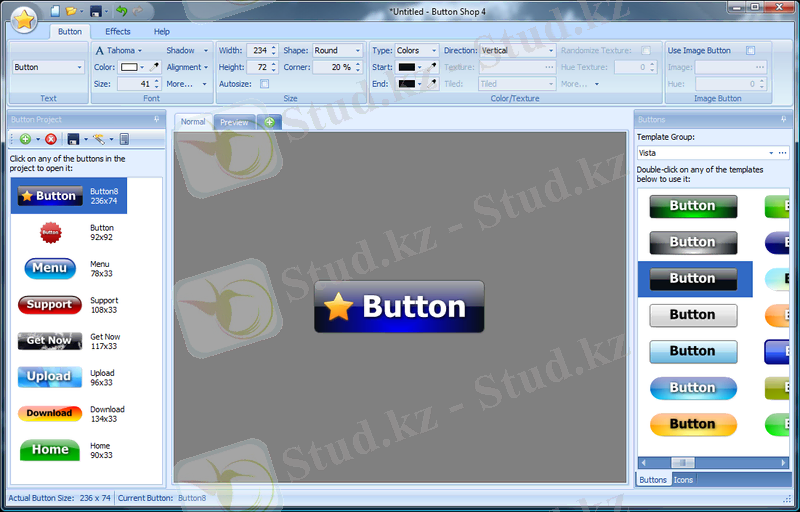Screen dimensions: 800x512
Task: Click the Start color black swatch
Action: 407,67
